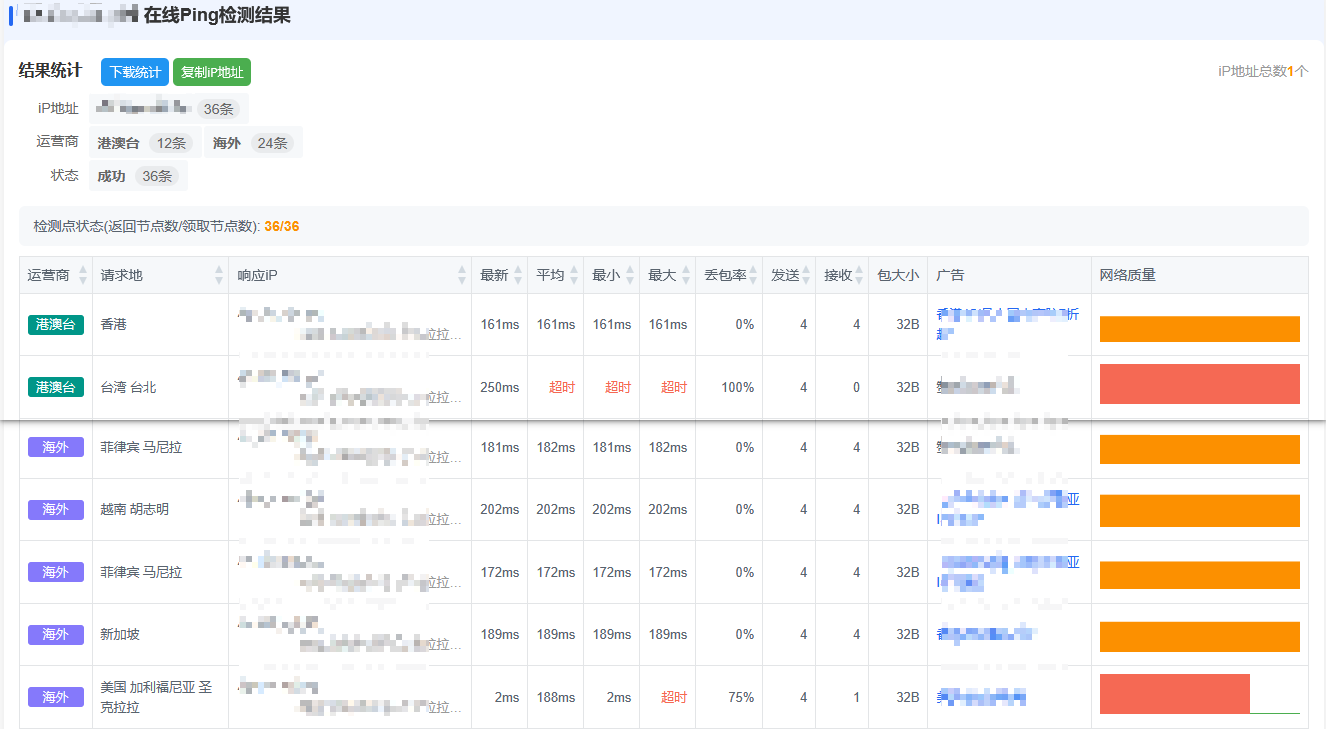The width and height of the screenshot is (1326, 729).
Task: Click the 包大小 column header
Action: pyautogui.click(x=898, y=275)
